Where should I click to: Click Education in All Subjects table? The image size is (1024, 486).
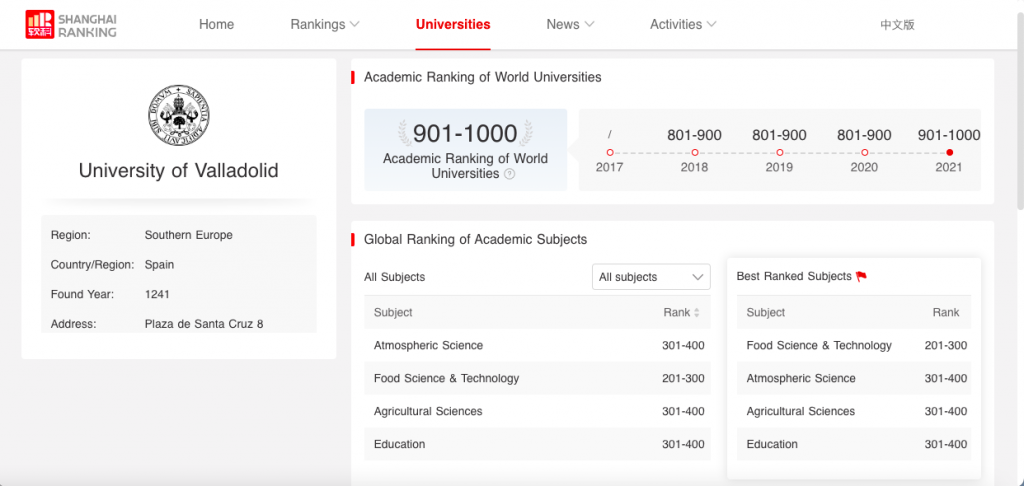pos(399,444)
